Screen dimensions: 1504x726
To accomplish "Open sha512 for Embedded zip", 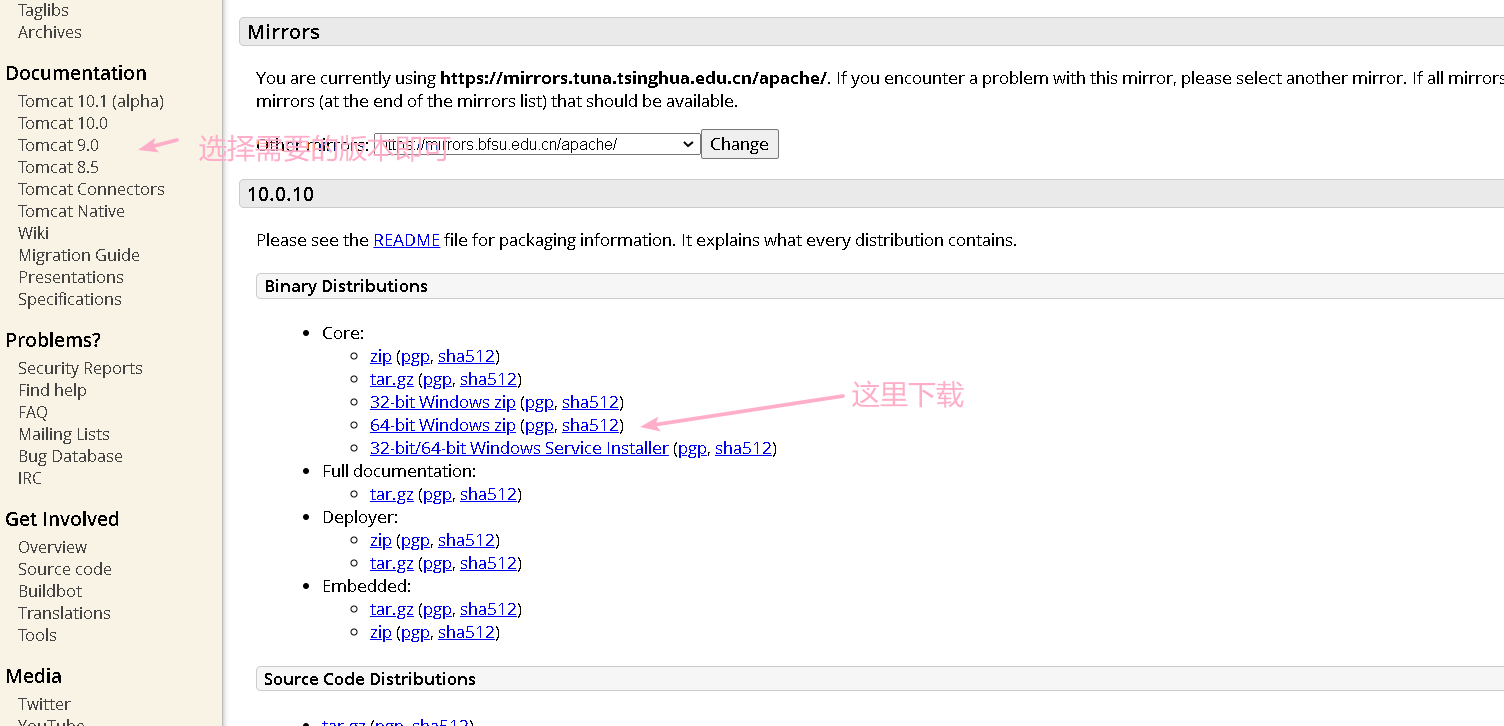I will (466, 632).
